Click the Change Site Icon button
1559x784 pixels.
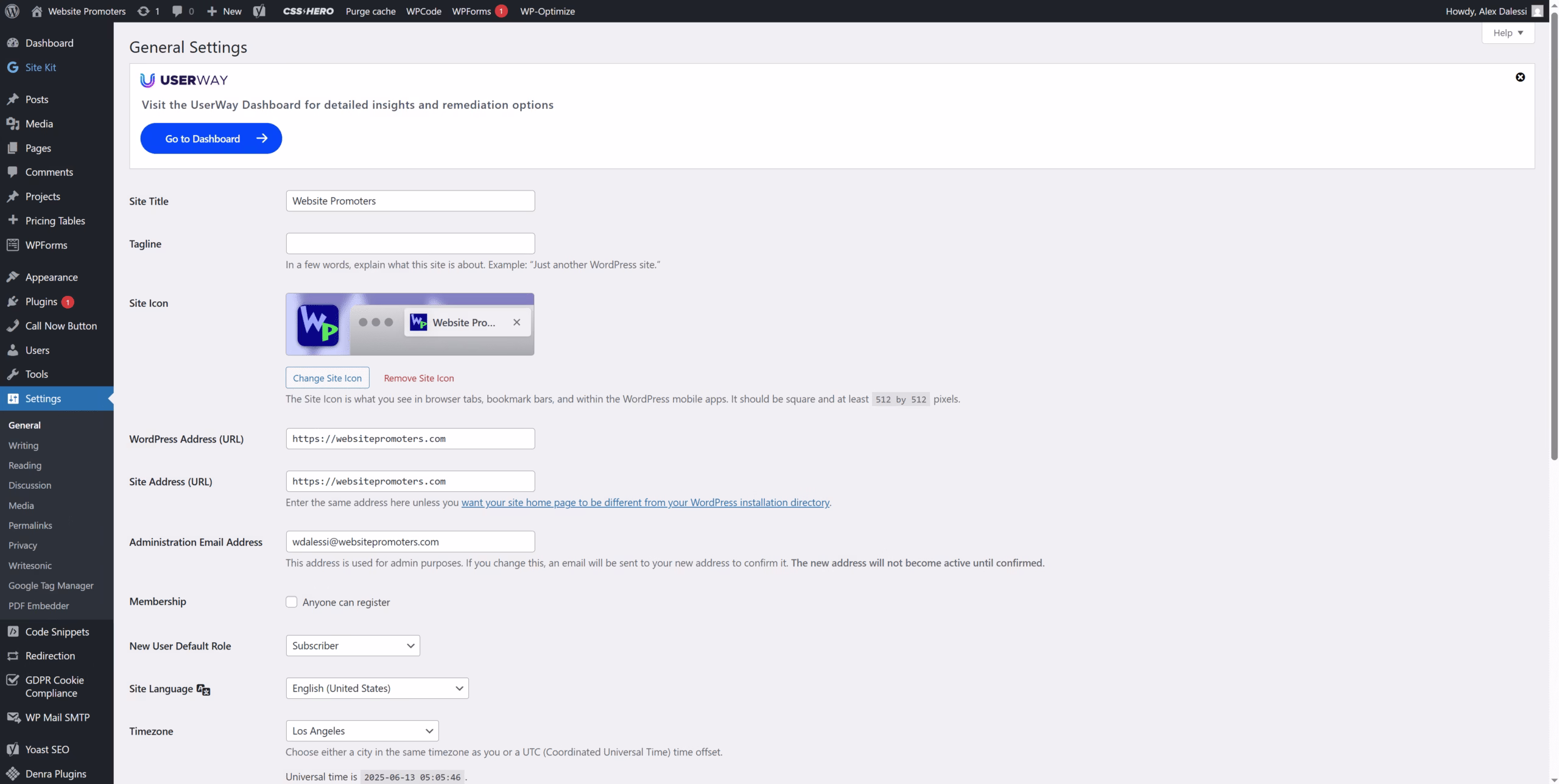point(327,378)
